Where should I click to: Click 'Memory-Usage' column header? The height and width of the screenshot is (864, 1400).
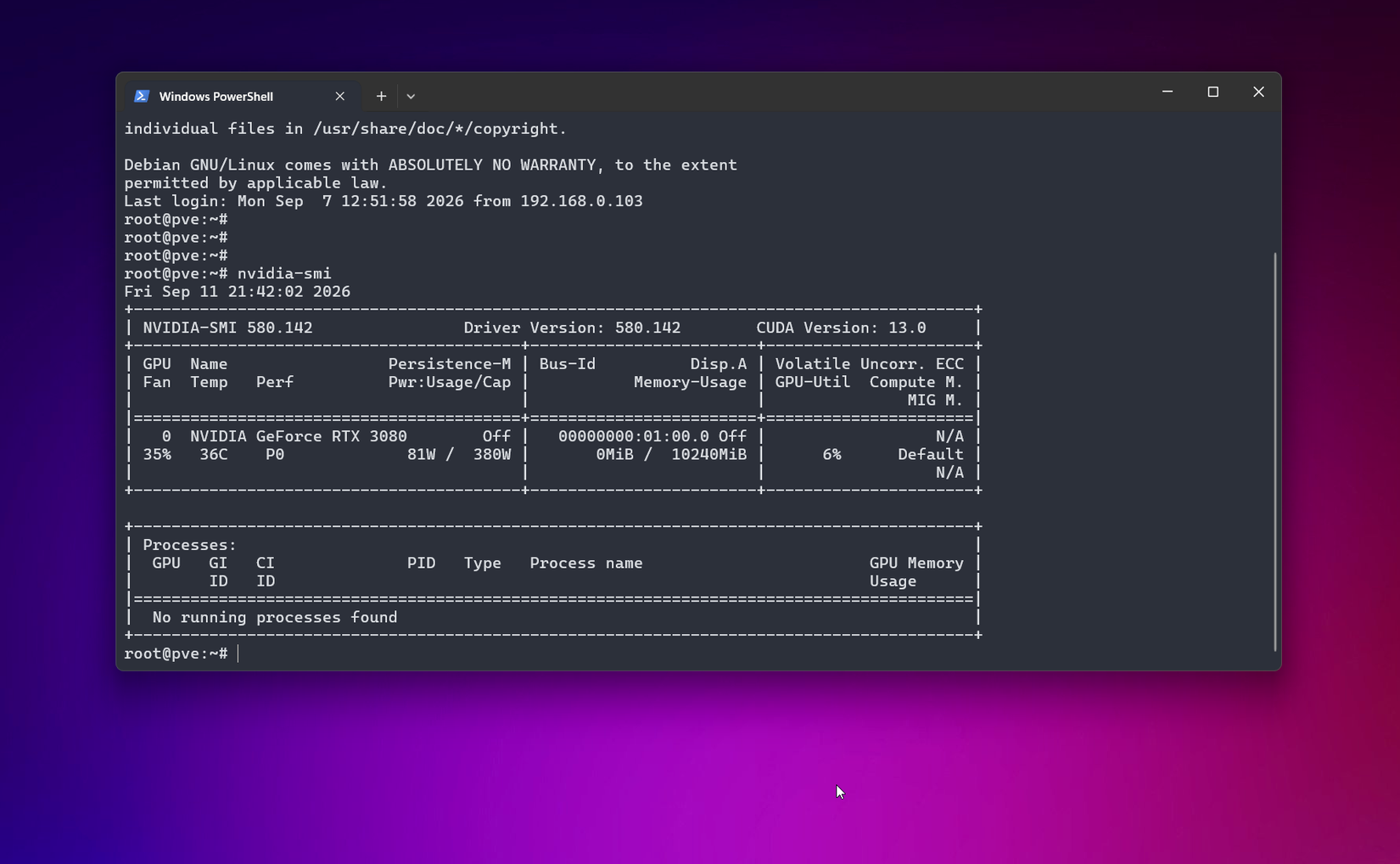[691, 382]
